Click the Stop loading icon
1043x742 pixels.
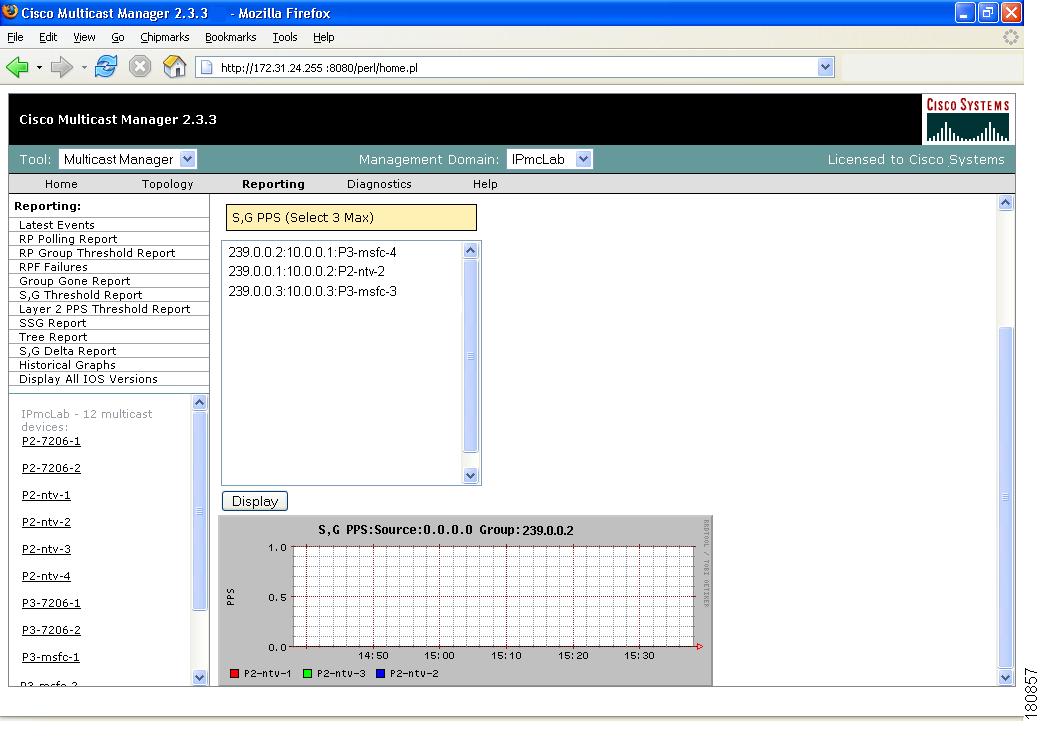pos(140,67)
